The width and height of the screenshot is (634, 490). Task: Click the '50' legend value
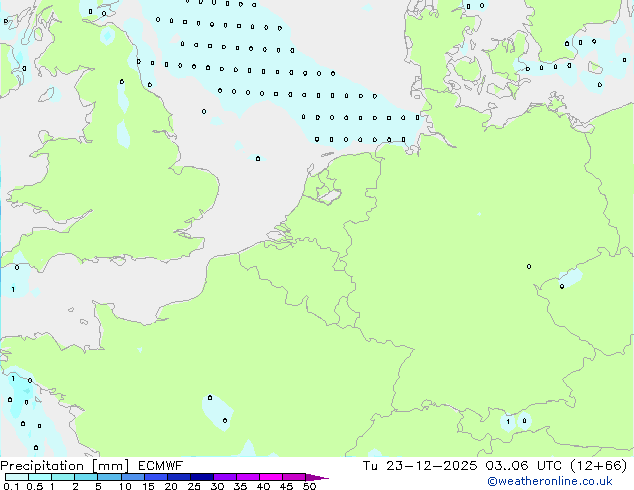(309, 486)
